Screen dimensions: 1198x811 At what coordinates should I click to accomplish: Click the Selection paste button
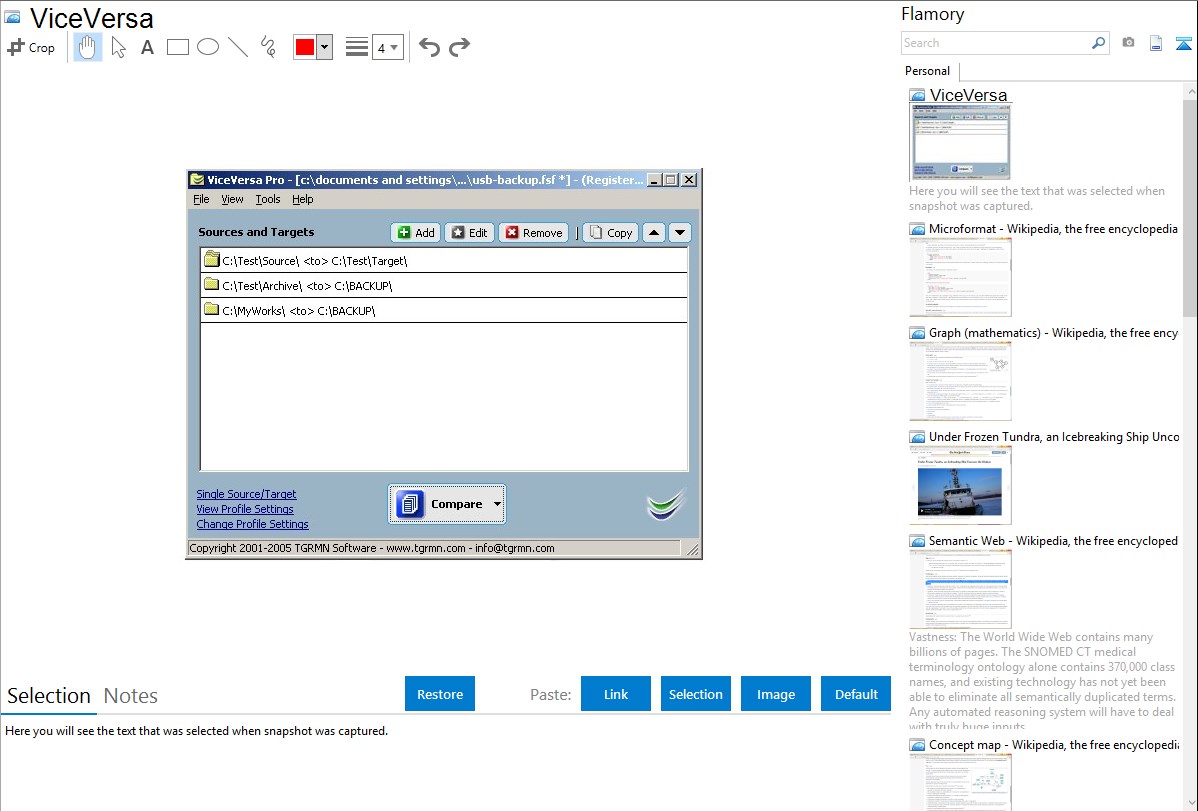[696, 694]
